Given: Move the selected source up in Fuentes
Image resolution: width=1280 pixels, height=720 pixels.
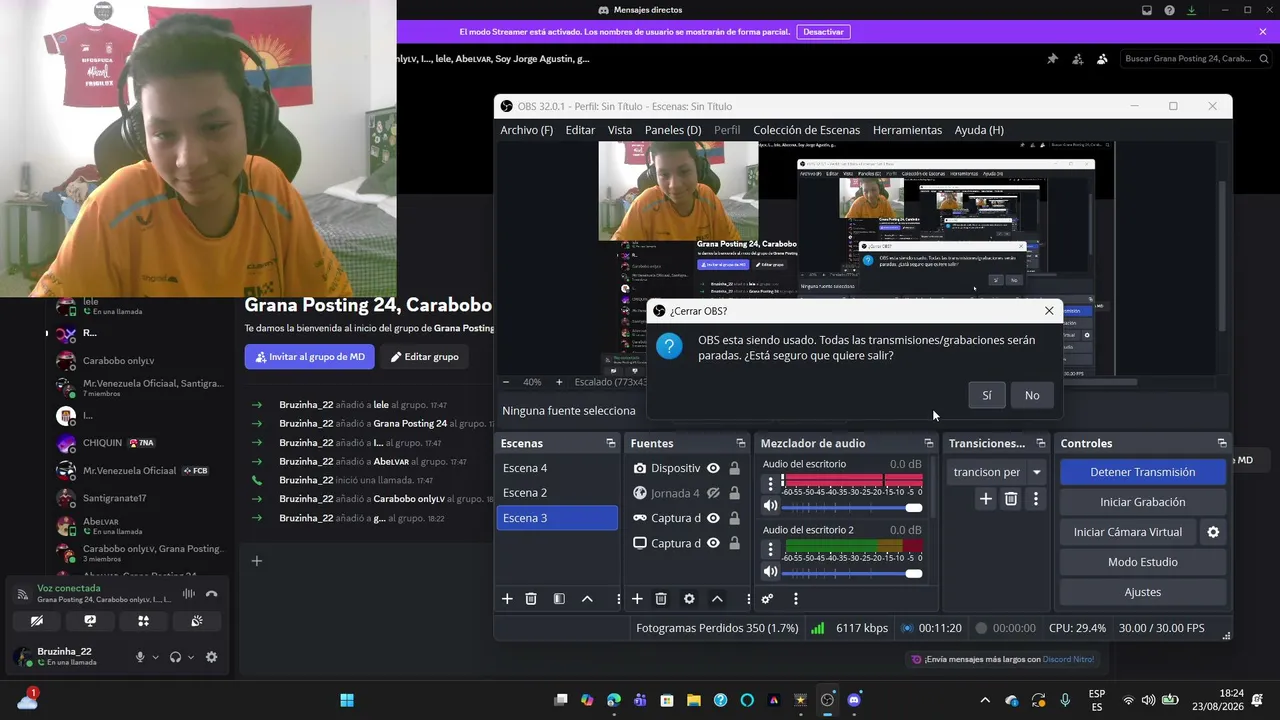Looking at the screenshot, I should pyautogui.click(x=717, y=599).
